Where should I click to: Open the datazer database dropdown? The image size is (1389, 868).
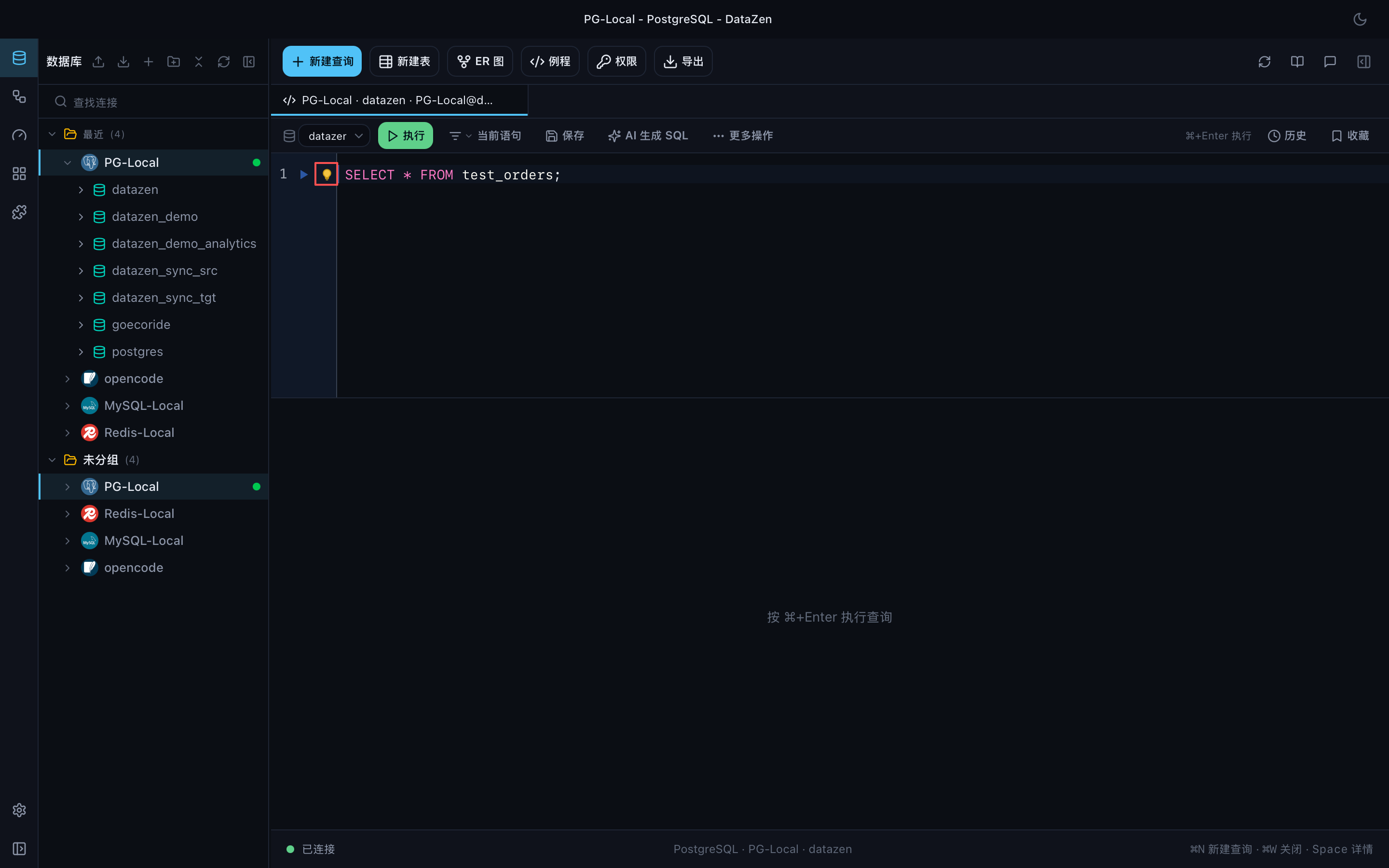335,136
